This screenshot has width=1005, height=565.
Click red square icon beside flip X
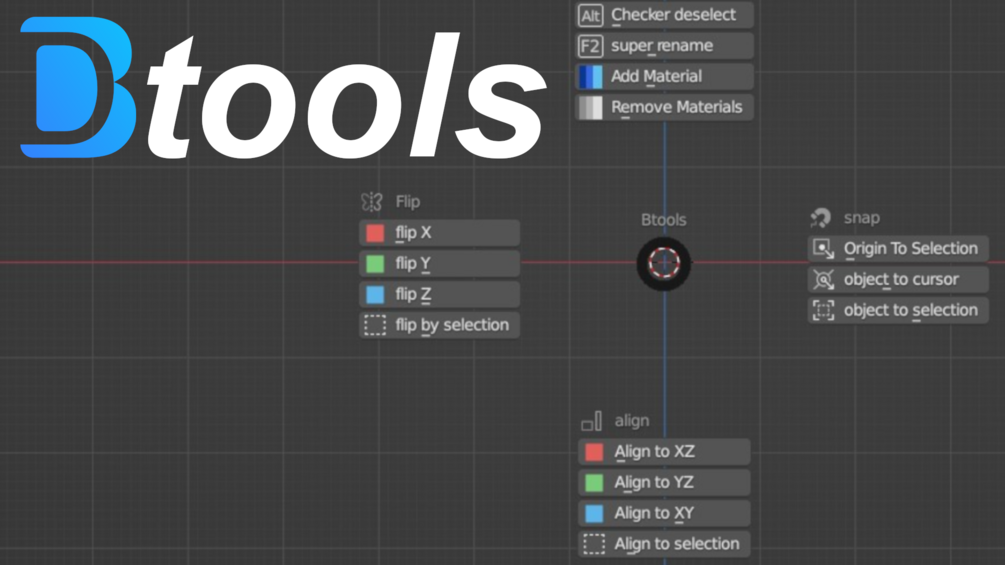375,233
